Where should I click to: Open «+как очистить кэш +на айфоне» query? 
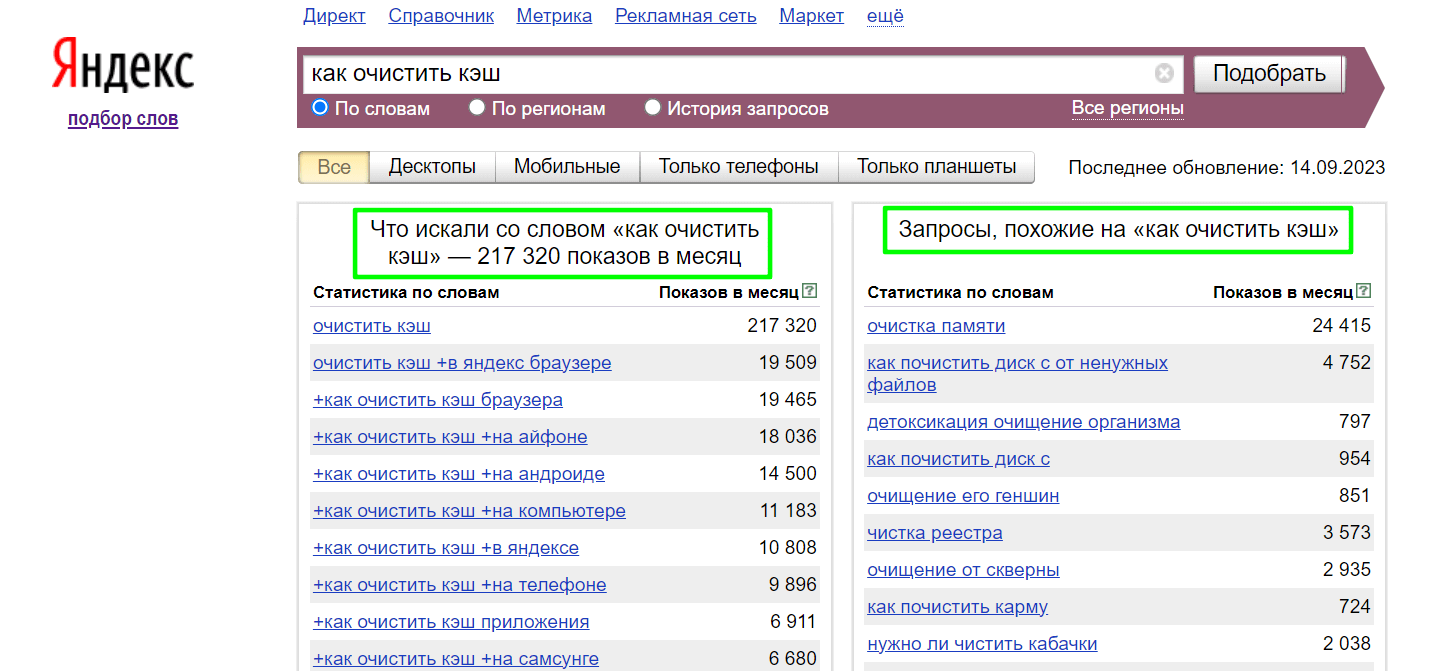click(450, 437)
